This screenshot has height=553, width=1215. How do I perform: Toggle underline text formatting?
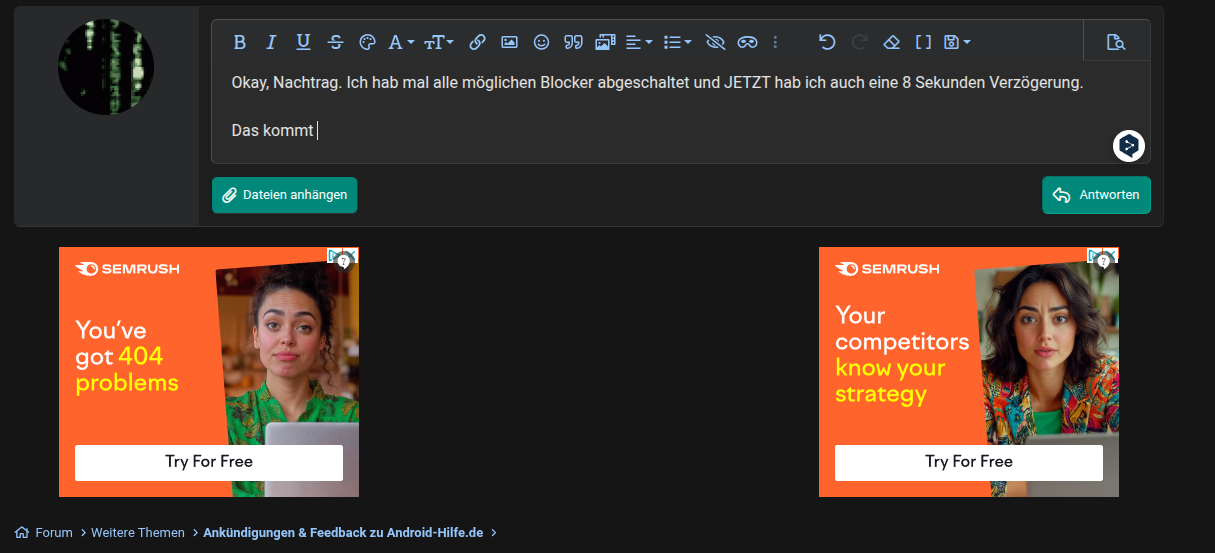(x=303, y=42)
